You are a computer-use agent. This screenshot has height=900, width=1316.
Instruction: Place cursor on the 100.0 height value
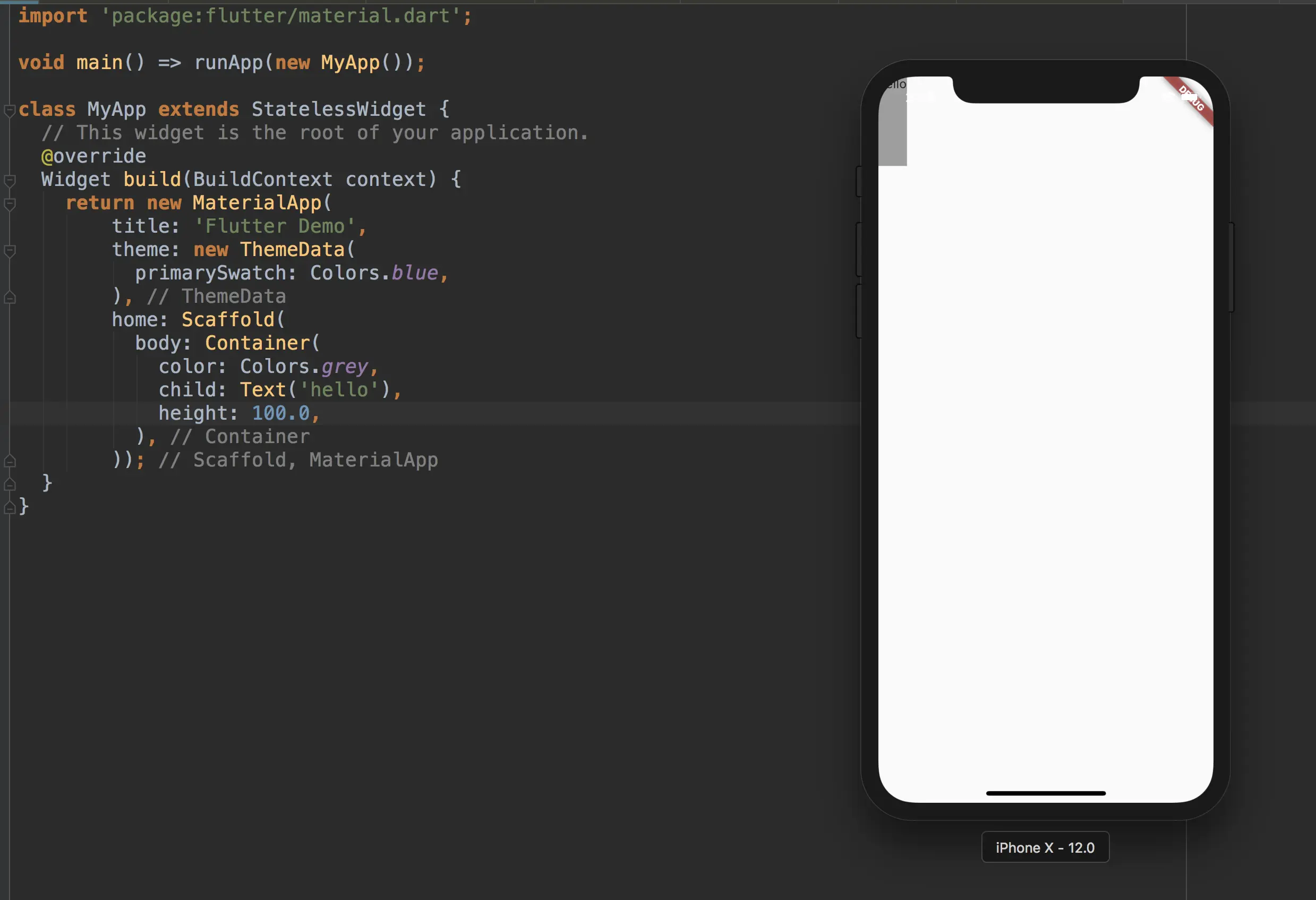click(280, 413)
